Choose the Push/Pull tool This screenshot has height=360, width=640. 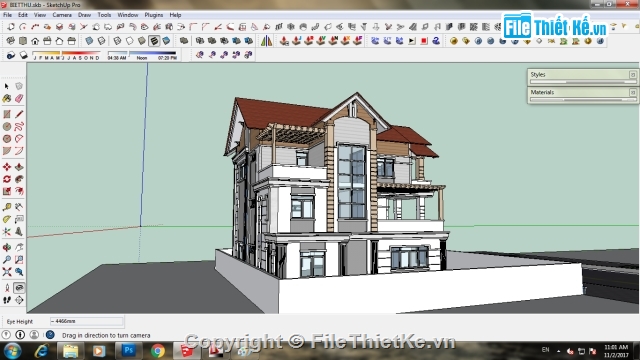pyautogui.click(x=19, y=167)
